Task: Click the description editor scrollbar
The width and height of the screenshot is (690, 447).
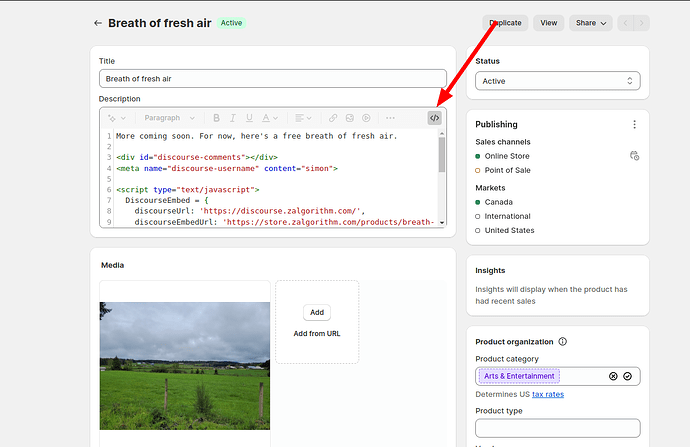Action: point(442,154)
